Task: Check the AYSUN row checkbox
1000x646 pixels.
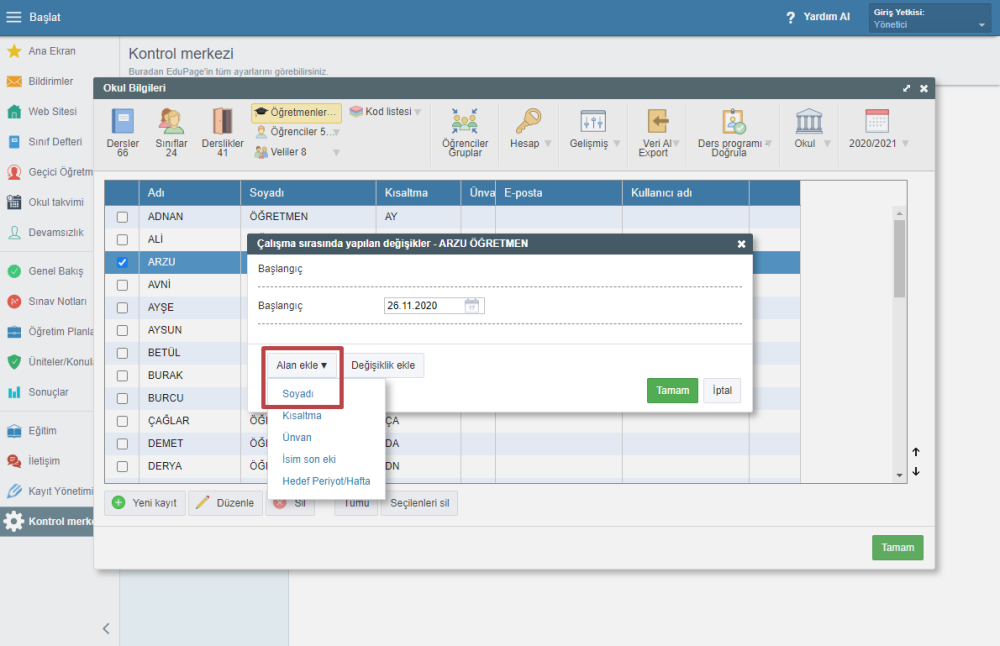Action: pyautogui.click(x=122, y=330)
